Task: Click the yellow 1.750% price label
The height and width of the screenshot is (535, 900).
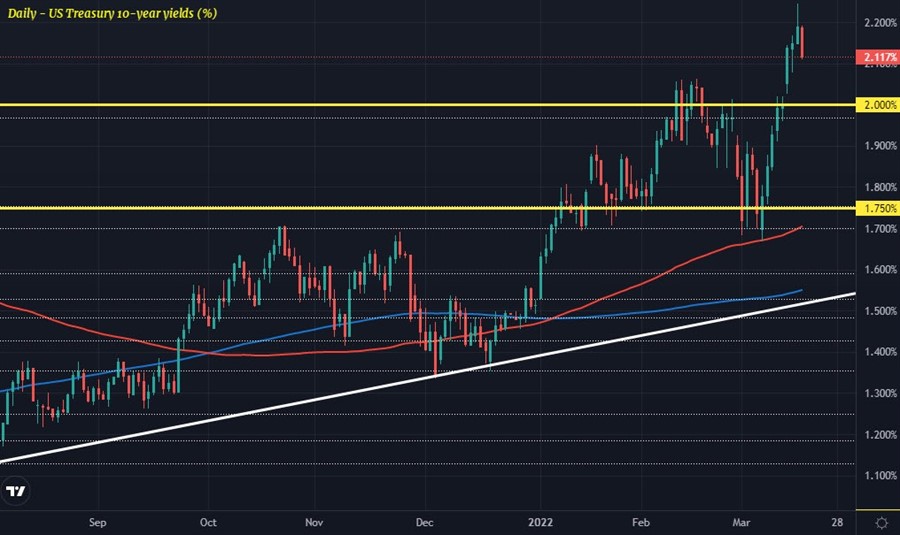Action: pos(879,208)
